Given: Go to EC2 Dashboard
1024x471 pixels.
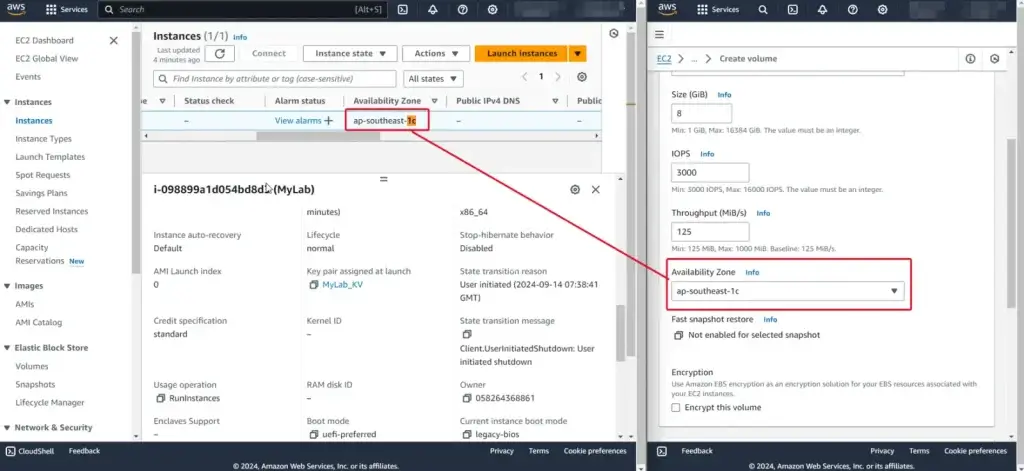Looking at the screenshot, I should pyautogui.click(x=44, y=41).
